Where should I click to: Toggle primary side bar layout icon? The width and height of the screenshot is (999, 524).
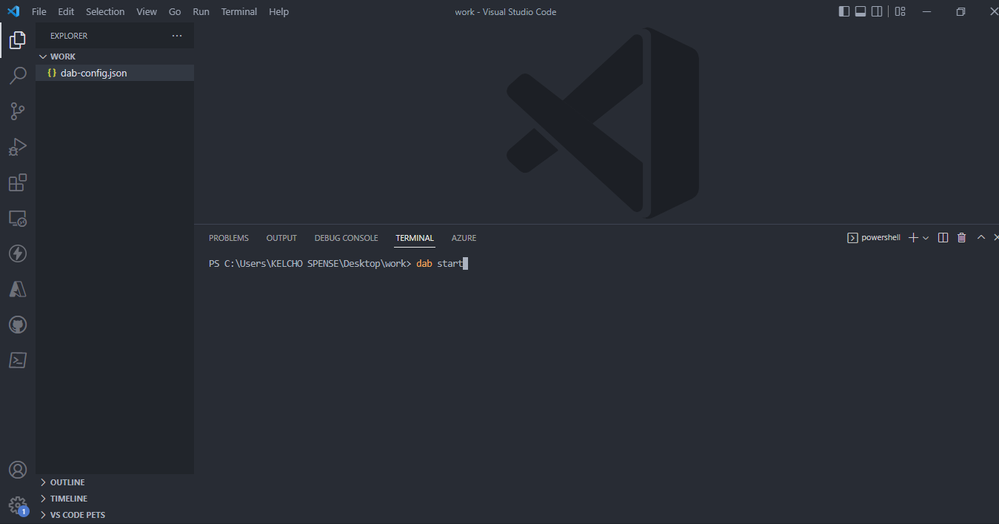pyautogui.click(x=844, y=11)
